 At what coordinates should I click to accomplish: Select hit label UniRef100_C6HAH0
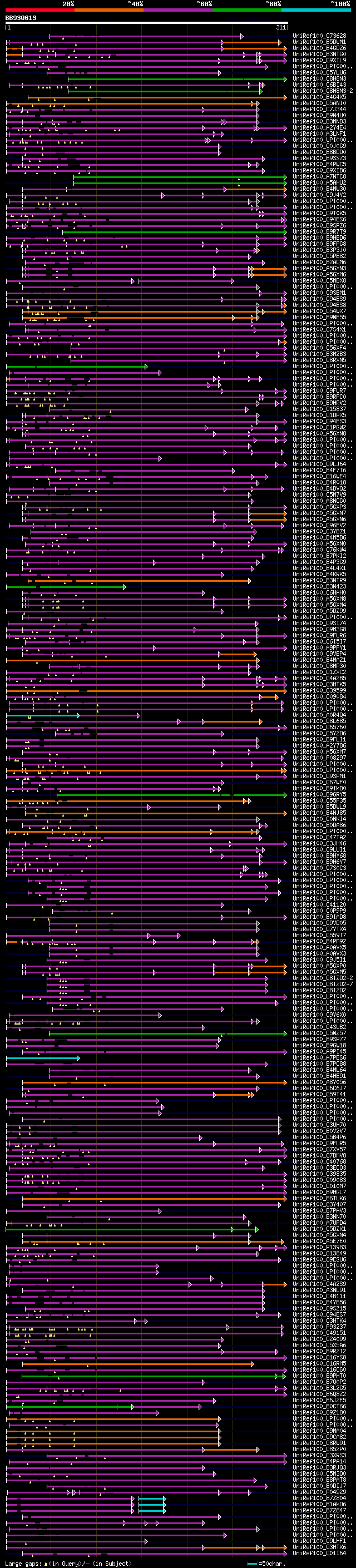point(319,592)
